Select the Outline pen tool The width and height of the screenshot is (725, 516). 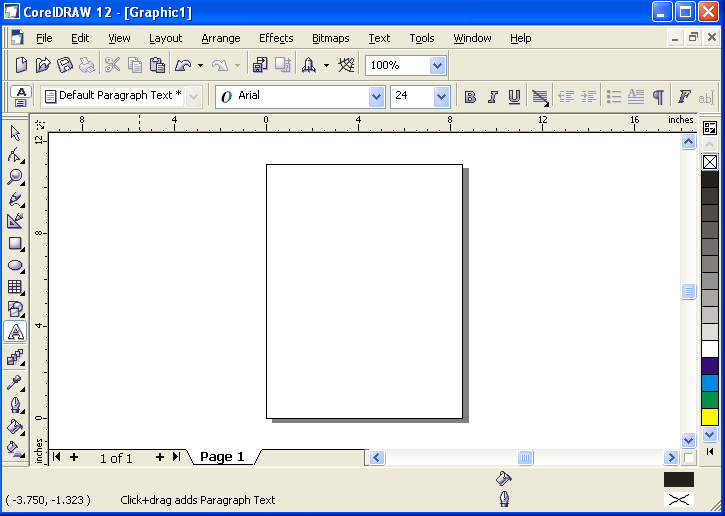15,405
